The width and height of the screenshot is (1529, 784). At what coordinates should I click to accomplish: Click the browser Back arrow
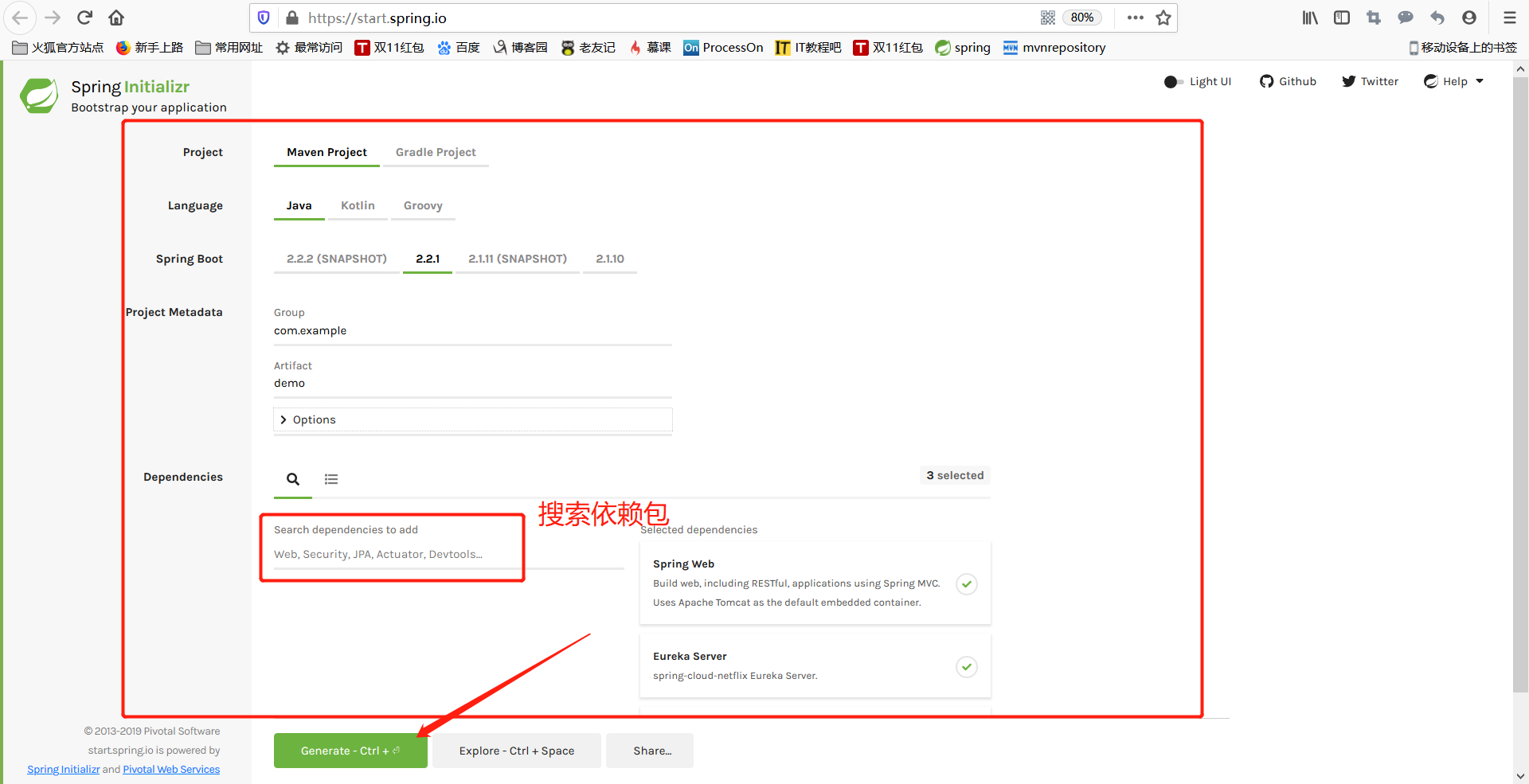pyautogui.click(x=20, y=18)
